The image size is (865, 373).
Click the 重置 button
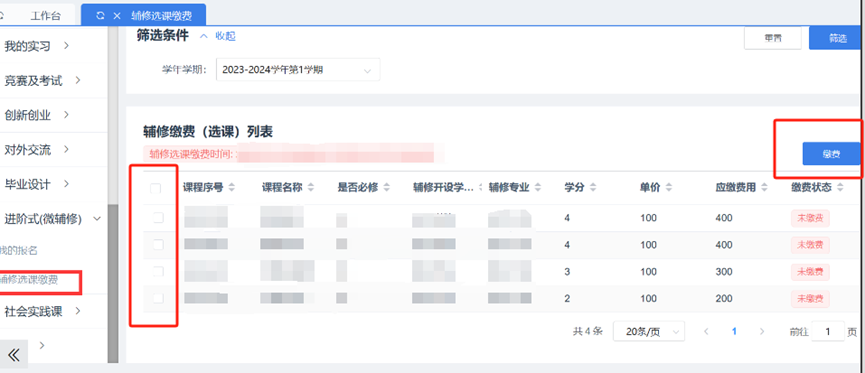click(x=772, y=38)
